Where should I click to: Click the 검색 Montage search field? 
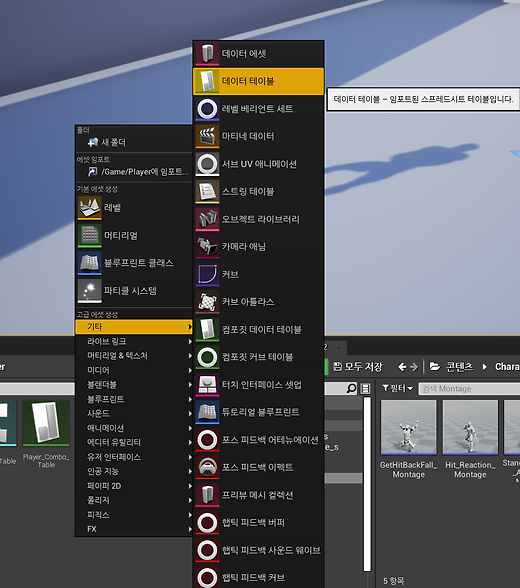(x=469, y=388)
